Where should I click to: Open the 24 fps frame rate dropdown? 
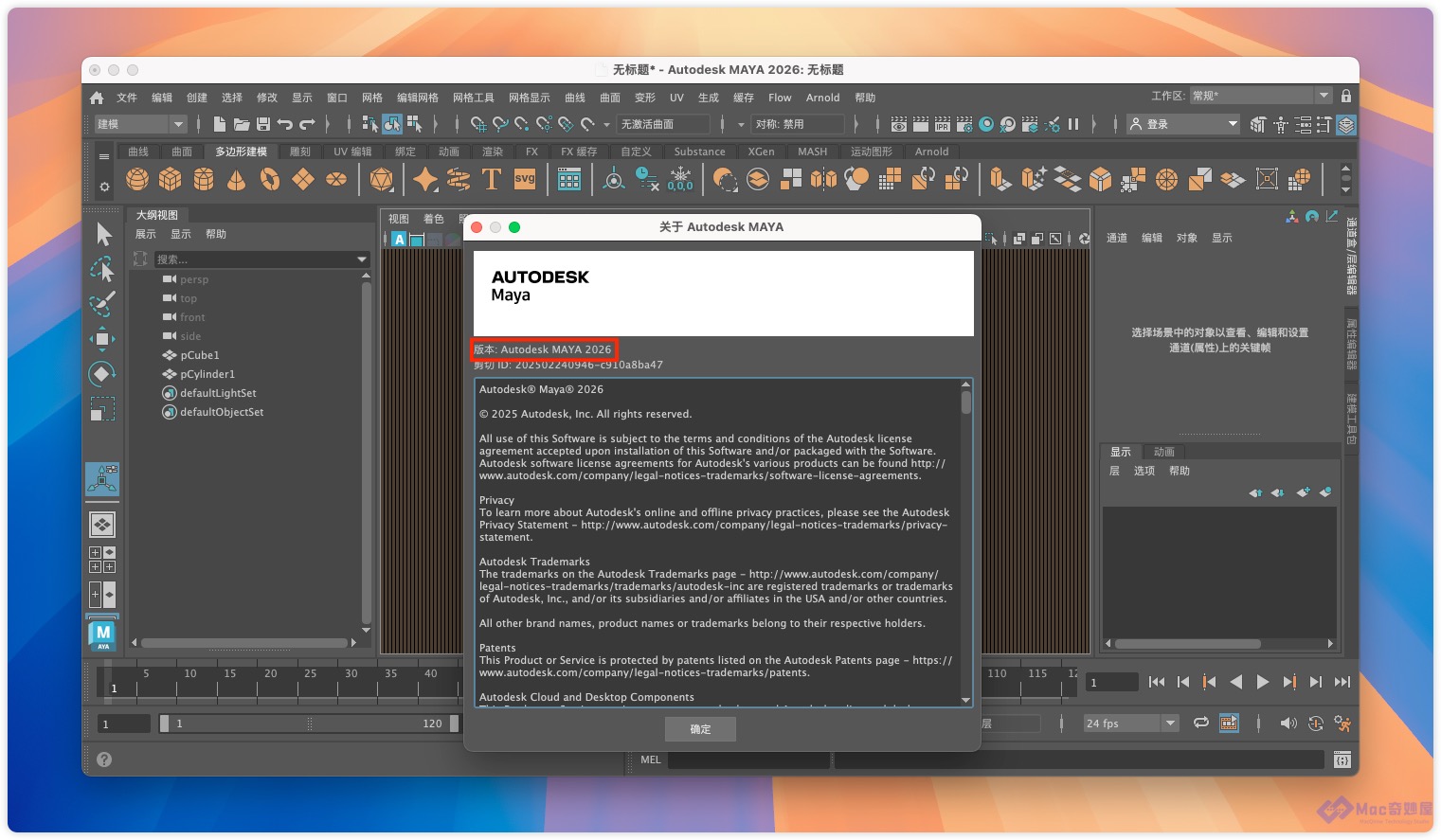pyautogui.click(x=1130, y=724)
